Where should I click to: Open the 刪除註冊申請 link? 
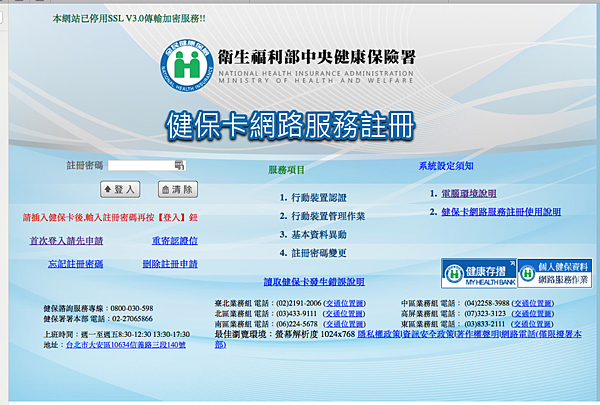point(170,264)
